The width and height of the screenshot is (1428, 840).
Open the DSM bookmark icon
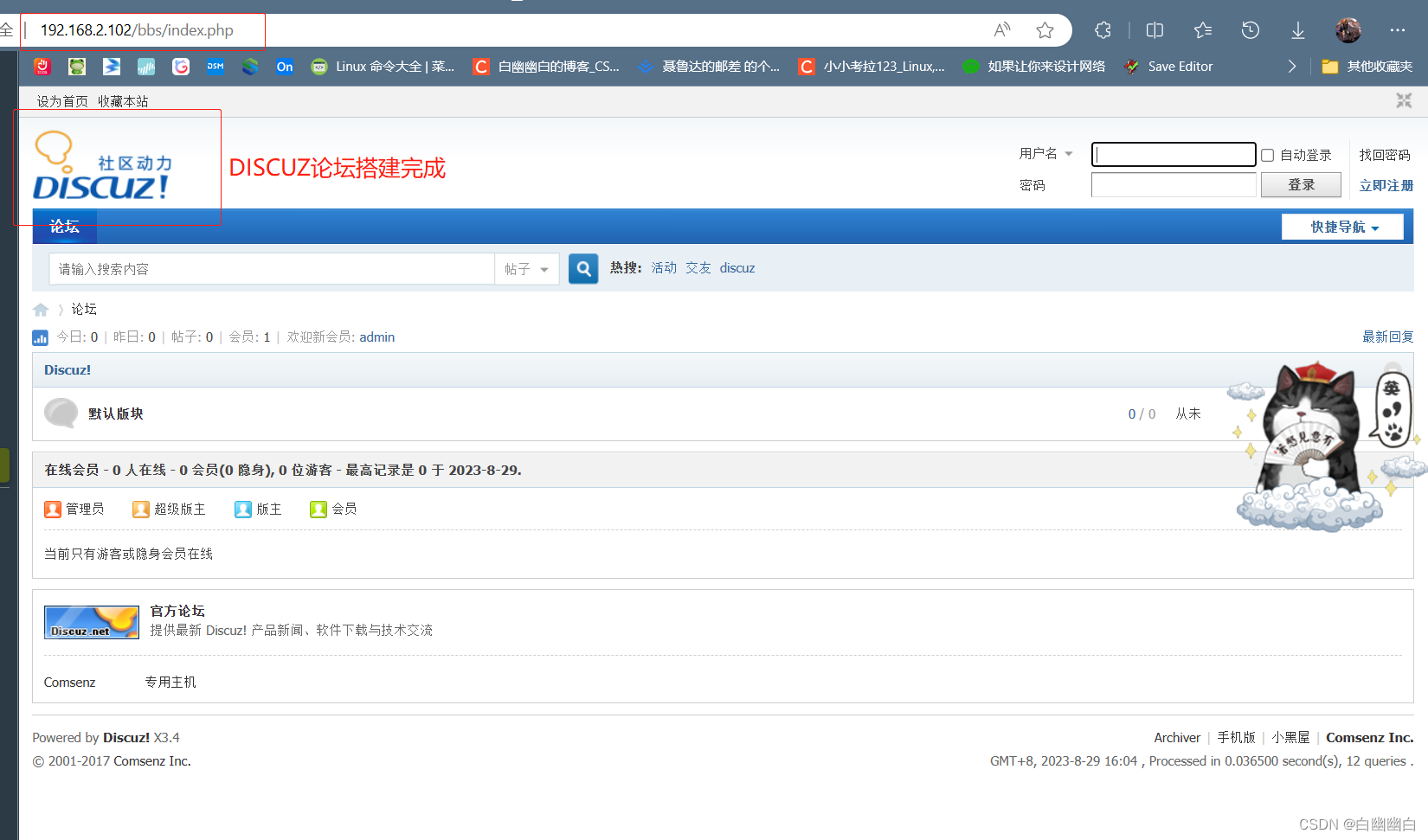(x=215, y=67)
